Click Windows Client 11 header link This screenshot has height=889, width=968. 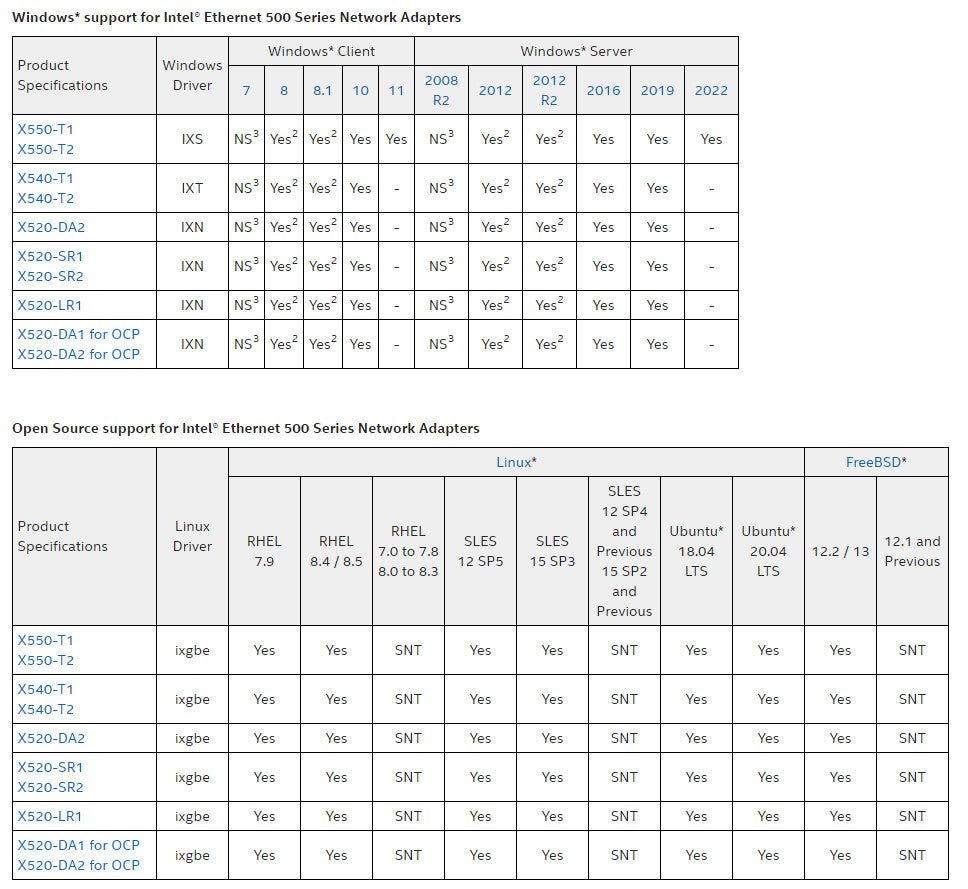396,91
